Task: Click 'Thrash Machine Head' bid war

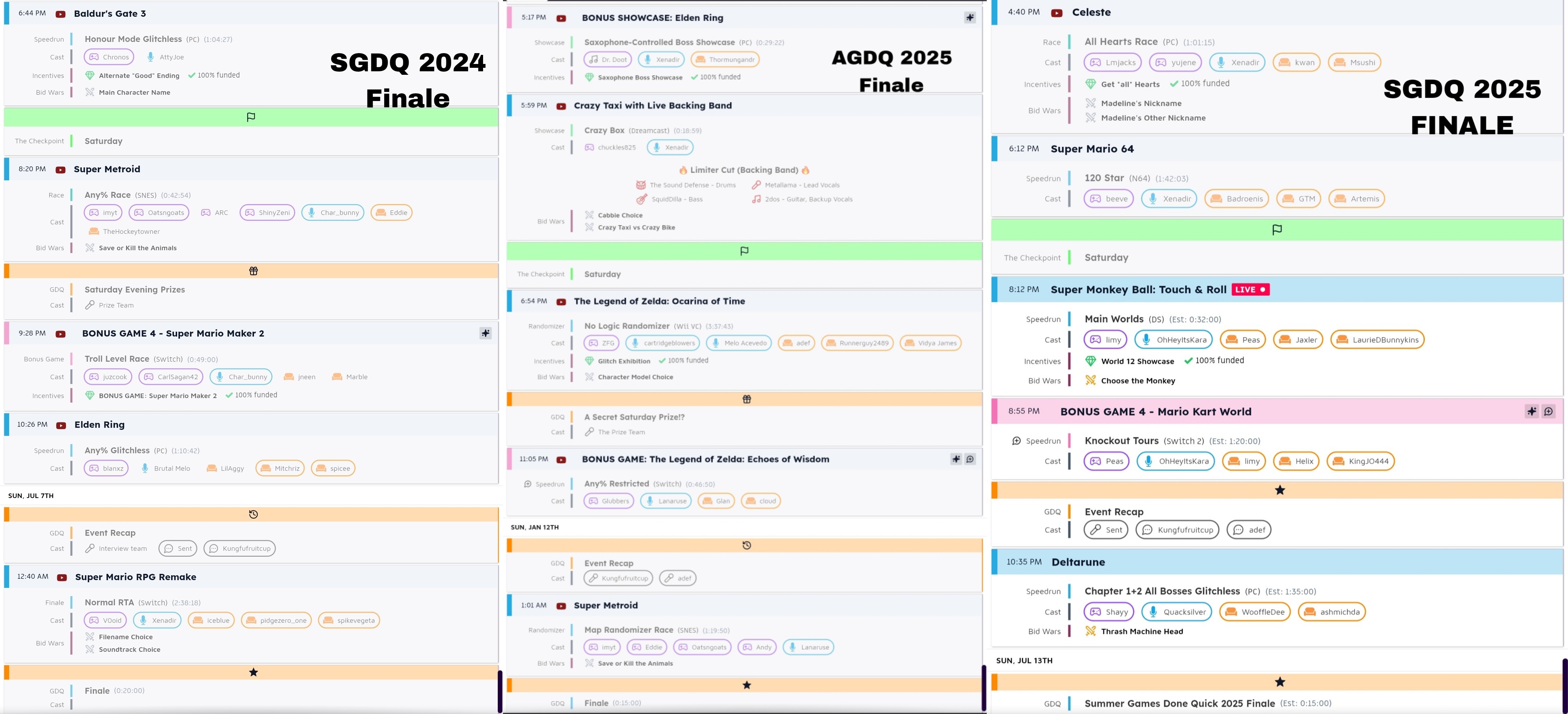Action: tap(1142, 632)
